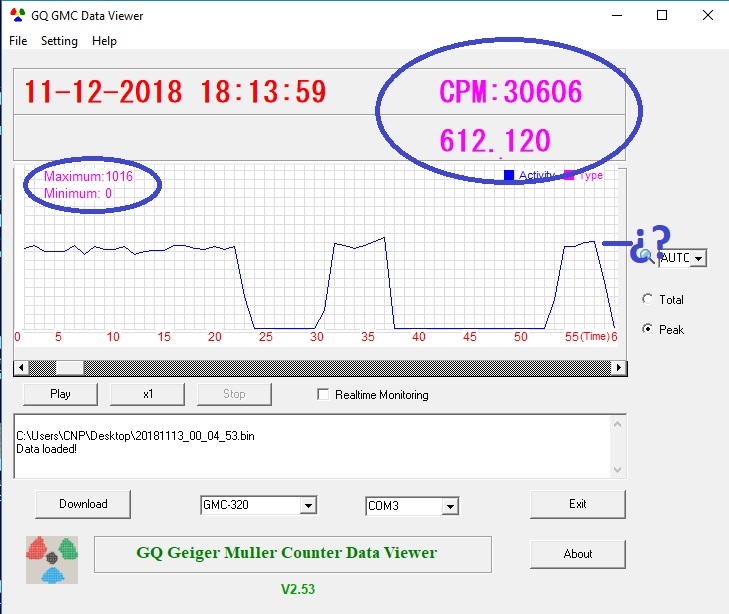
Task: Click the Download button
Action: point(83,504)
